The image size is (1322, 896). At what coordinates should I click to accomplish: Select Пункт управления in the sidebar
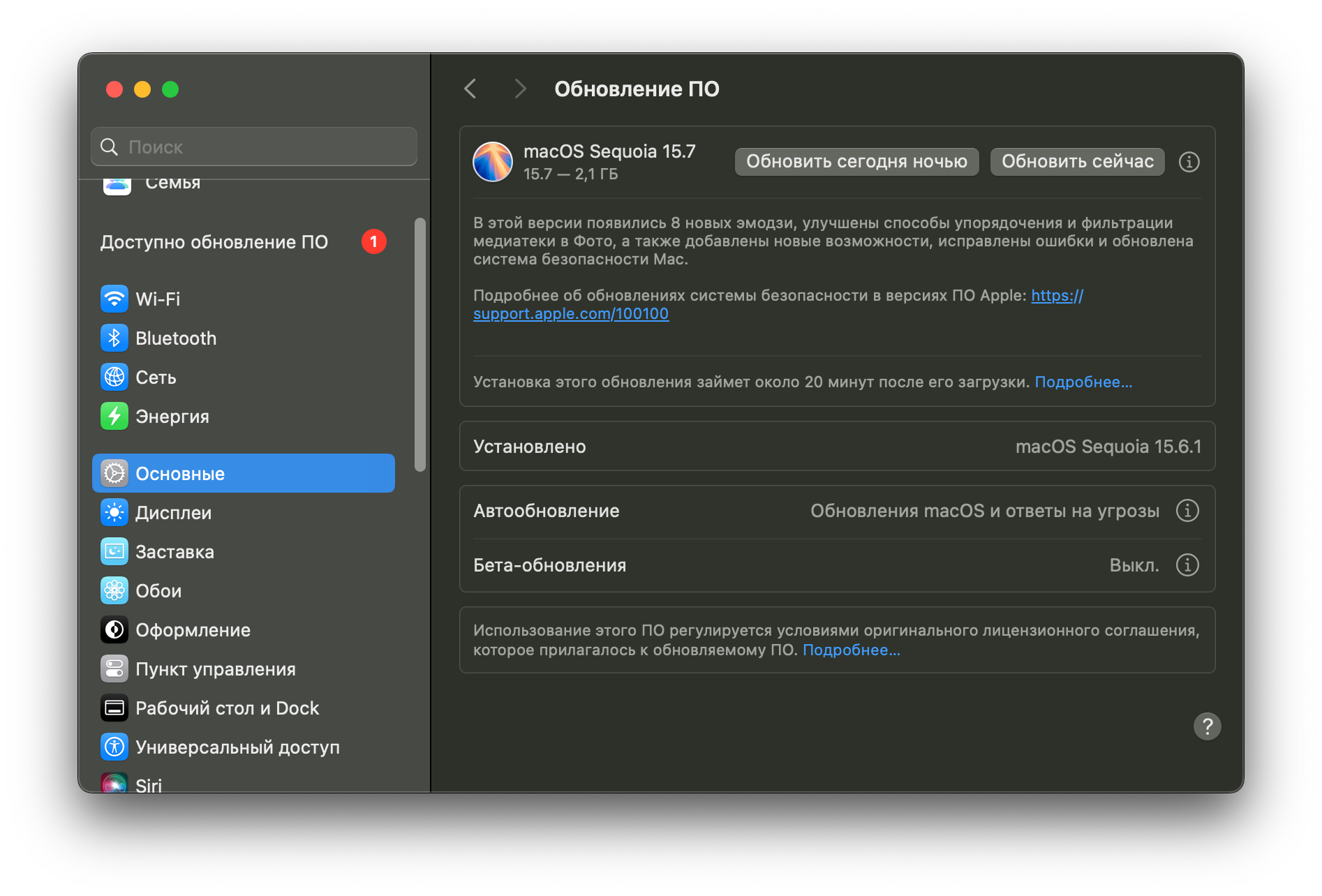243,669
